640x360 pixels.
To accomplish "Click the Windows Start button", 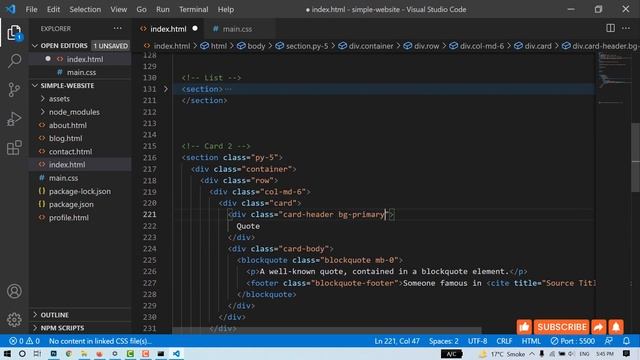I will coord(7,353).
